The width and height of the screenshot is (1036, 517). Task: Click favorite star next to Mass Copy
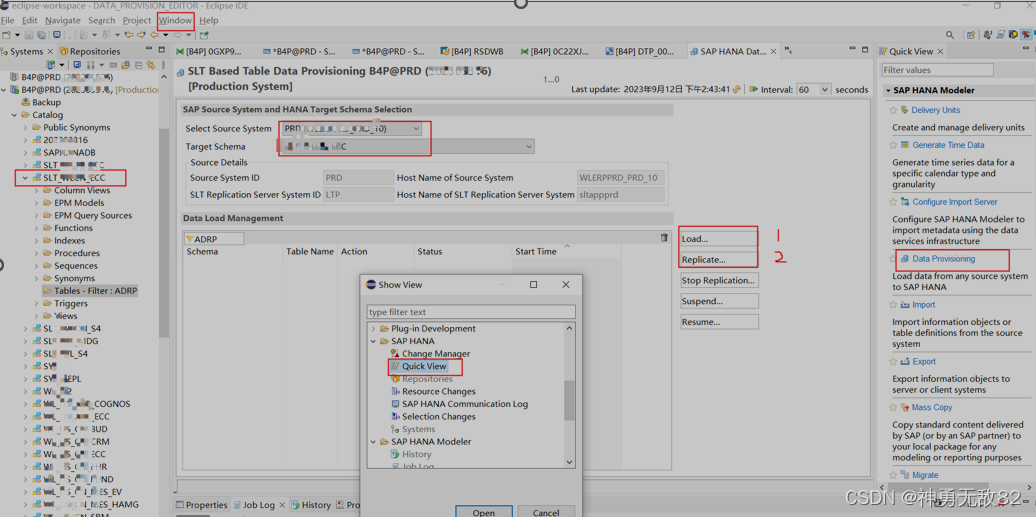[893, 408]
